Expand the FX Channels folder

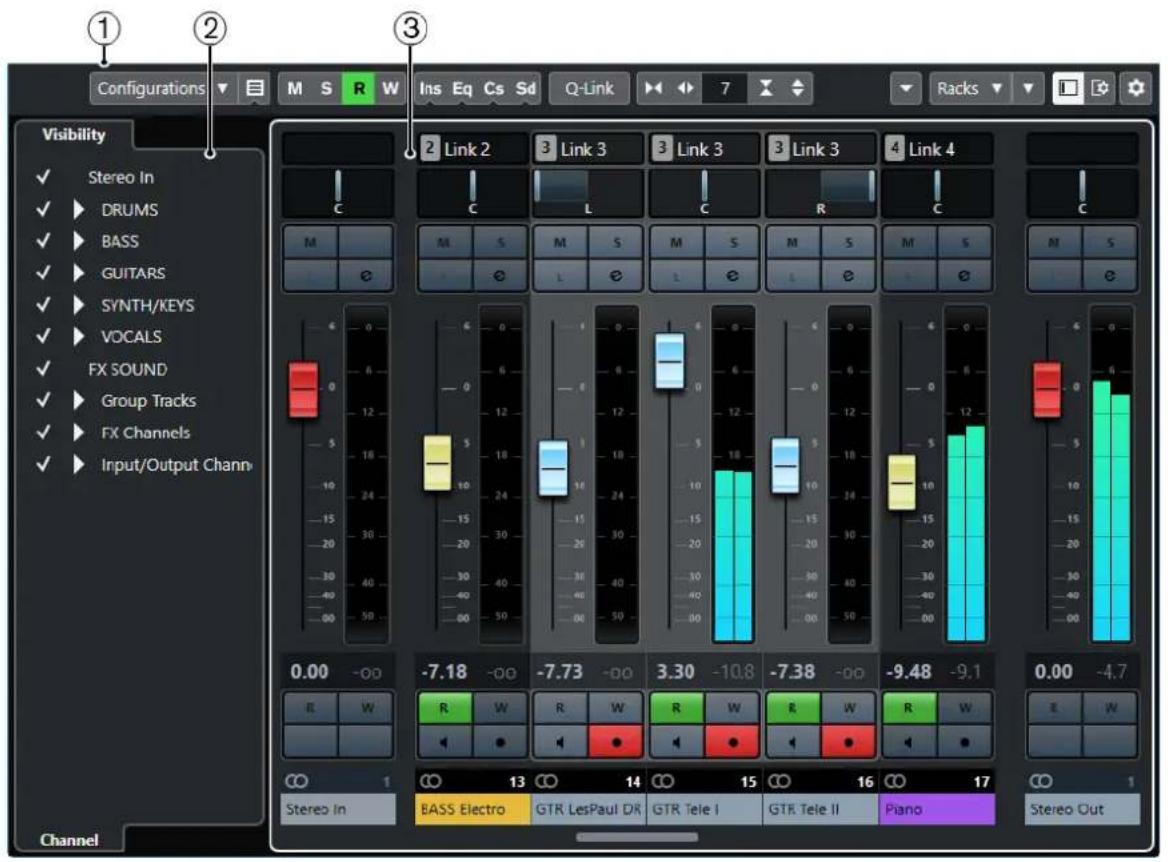[78, 433]
